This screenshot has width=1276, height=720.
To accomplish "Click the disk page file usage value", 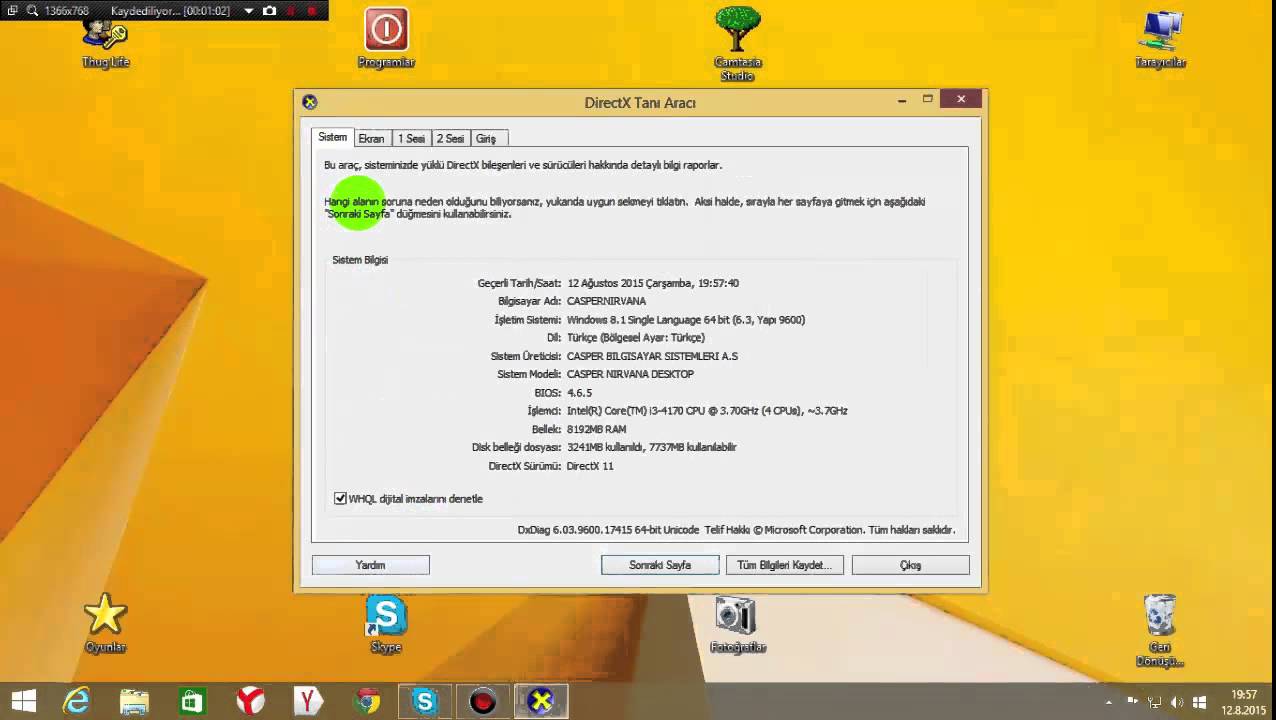I will pos(652,447).
